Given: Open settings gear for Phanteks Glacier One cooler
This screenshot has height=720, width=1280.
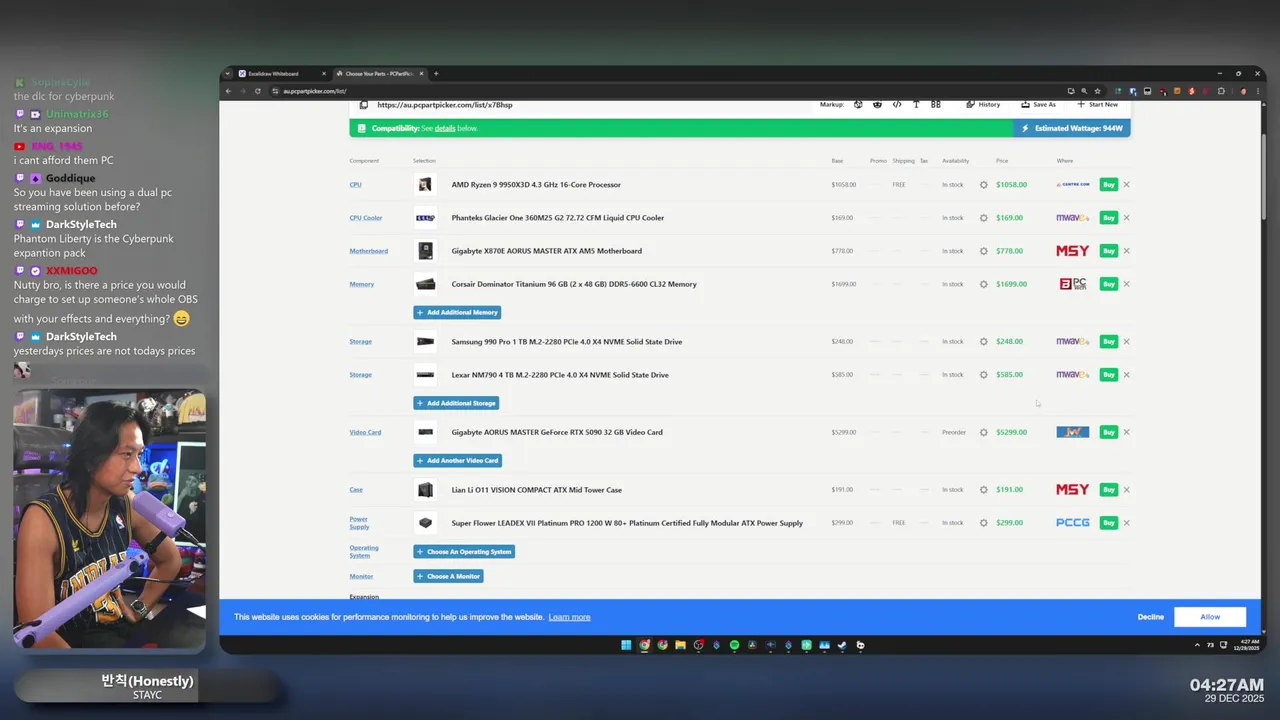Looking at the screenshot, I should tap(983, 218).
